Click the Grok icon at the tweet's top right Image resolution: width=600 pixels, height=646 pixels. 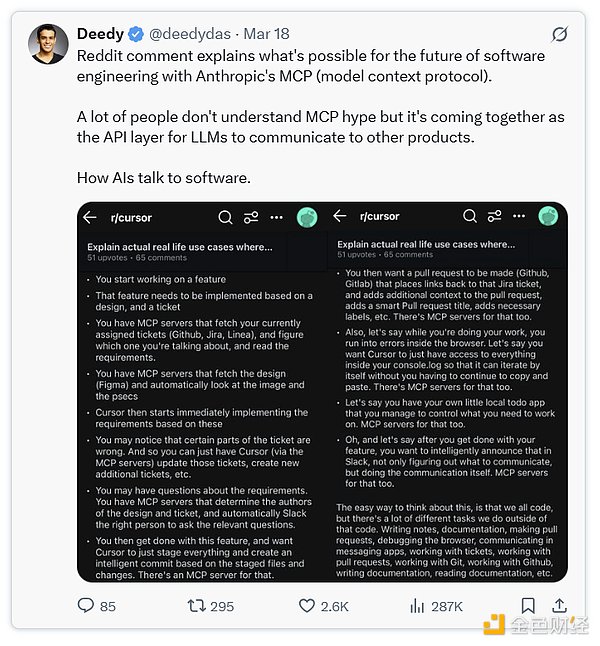point(560,35)
